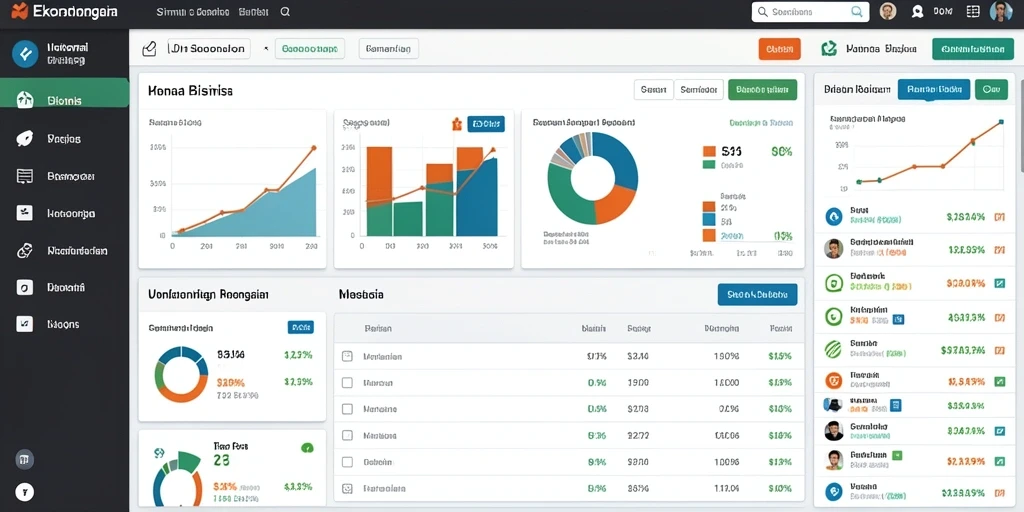The width and height of the screenshot is (1024, 512).
Task: Click the orange icon beside the bar chart's blue button
Action: click(x=456, y=123)
